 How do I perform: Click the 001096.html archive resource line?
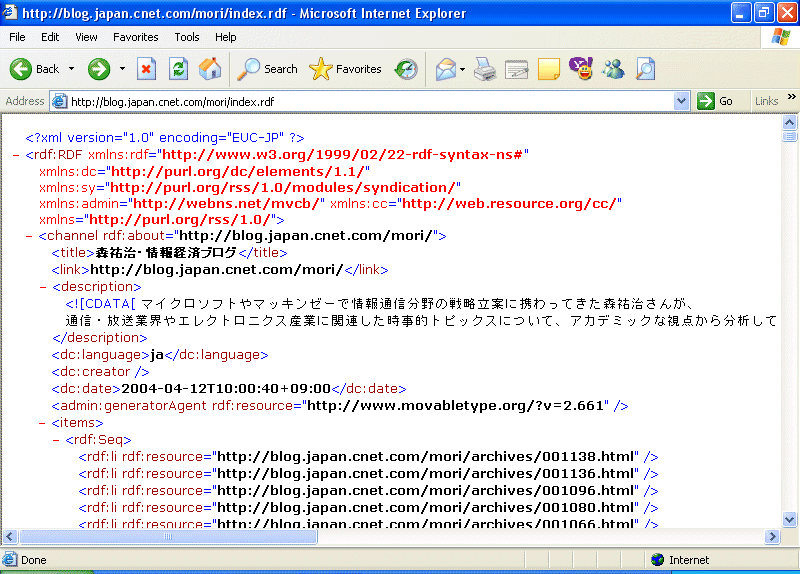(368, 491)
